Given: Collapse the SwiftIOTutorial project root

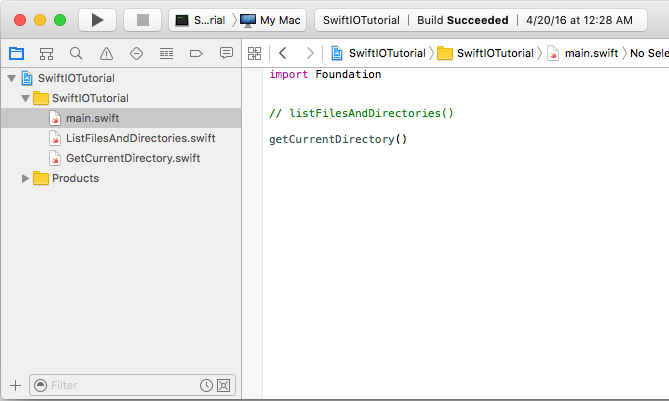Looking at the screenshot, I should [12, 78].
